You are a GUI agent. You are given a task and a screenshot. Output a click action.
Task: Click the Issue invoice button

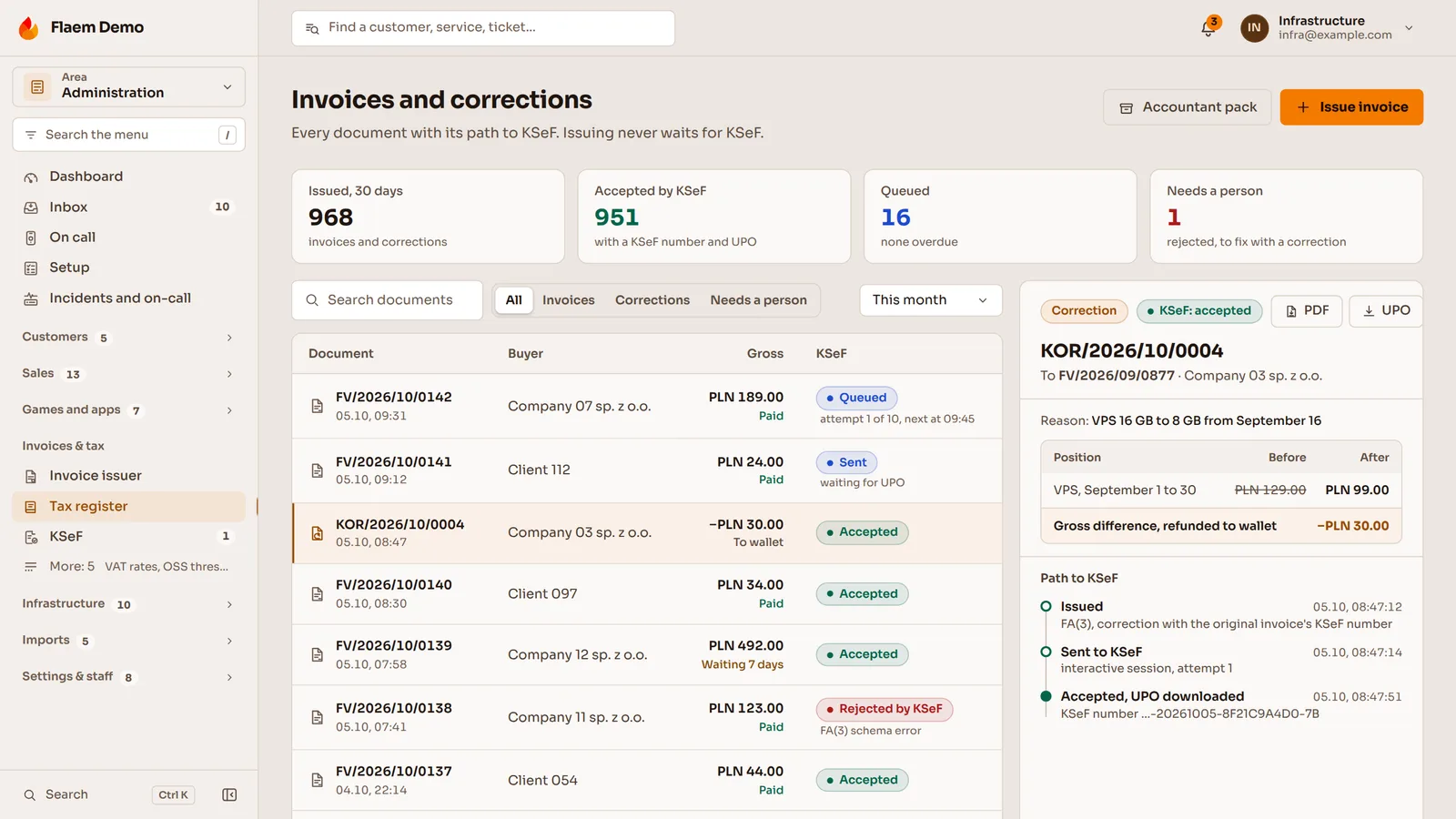click(x=1351, y=107)
